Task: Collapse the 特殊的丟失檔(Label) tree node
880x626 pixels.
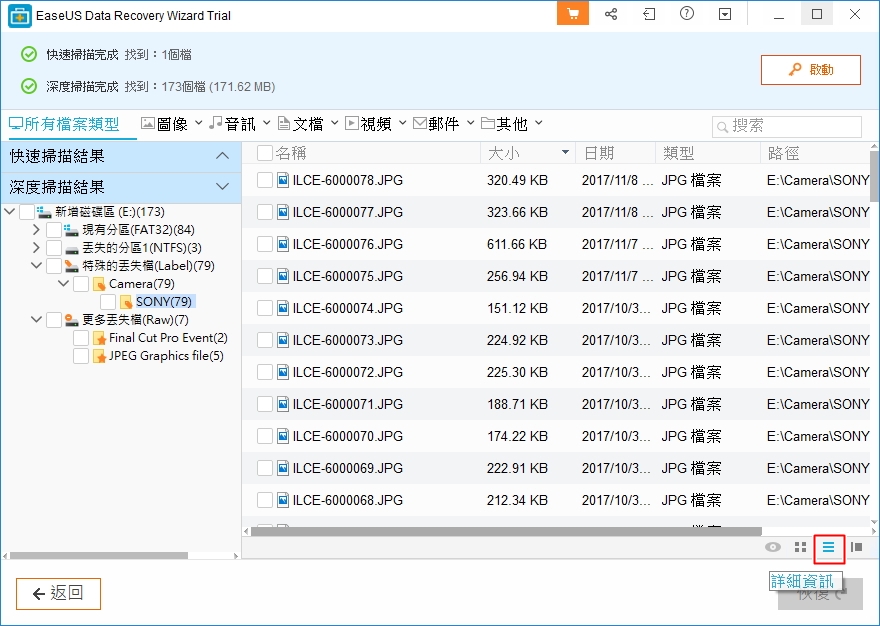Action: click(36, 266)
